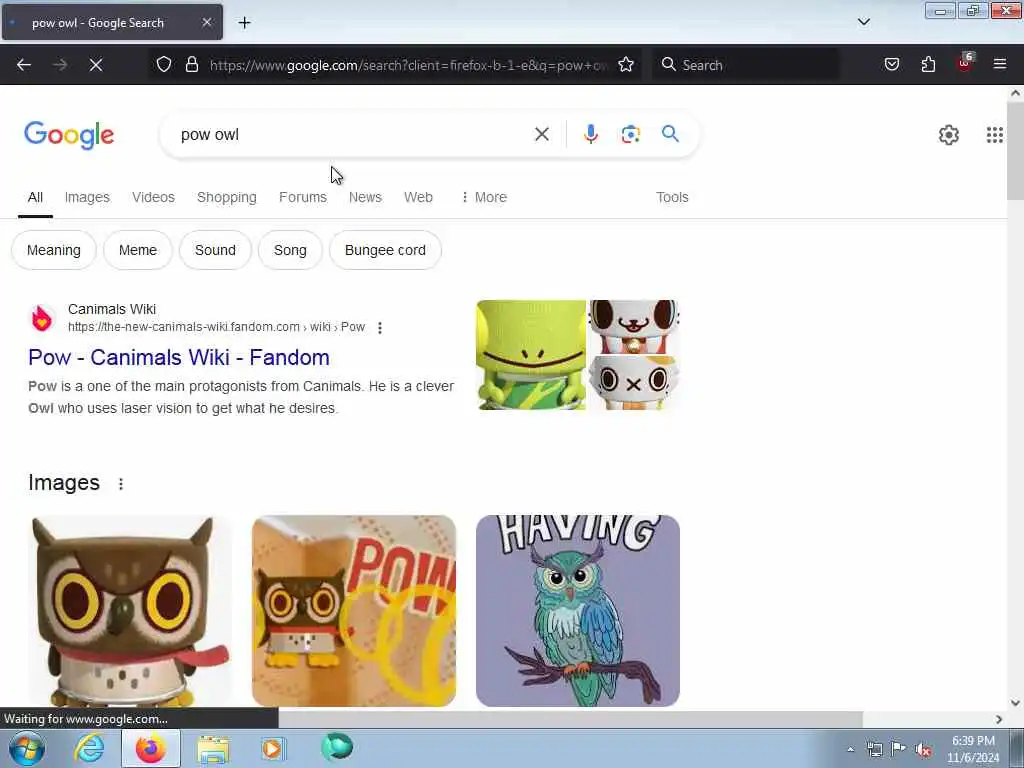
Task: Click the uBlock extension icon with badge
Action: (x=965, y=63)
